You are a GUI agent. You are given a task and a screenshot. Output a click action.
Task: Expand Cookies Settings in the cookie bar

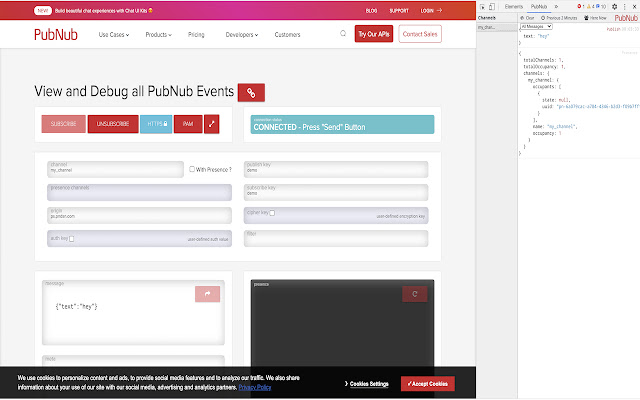pyautogui.click(x=367, y=384)
